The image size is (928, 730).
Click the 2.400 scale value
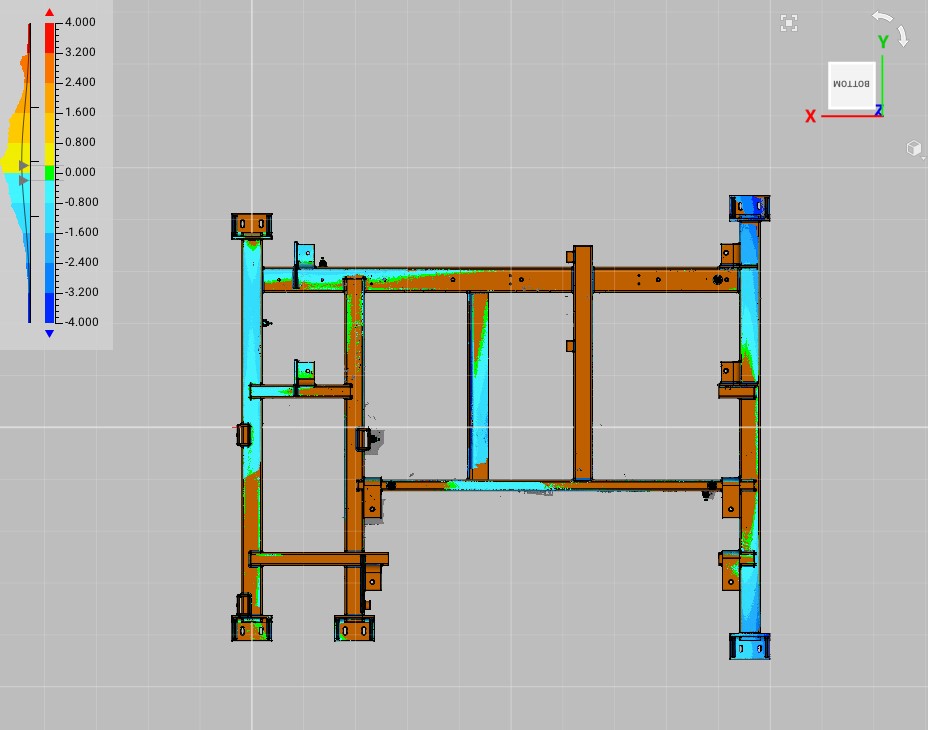pyautogui.click(x=80, y=82)
